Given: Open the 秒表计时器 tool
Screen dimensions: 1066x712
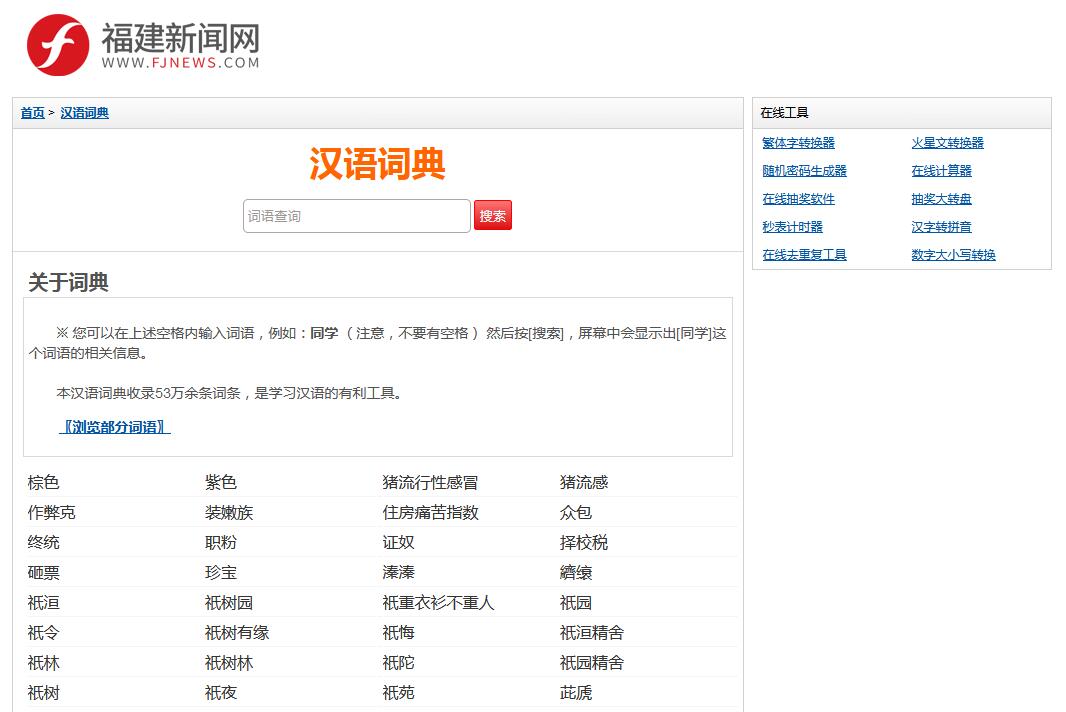Looking at the screenshot, I should pyautogui.click(x=795, y=226).
